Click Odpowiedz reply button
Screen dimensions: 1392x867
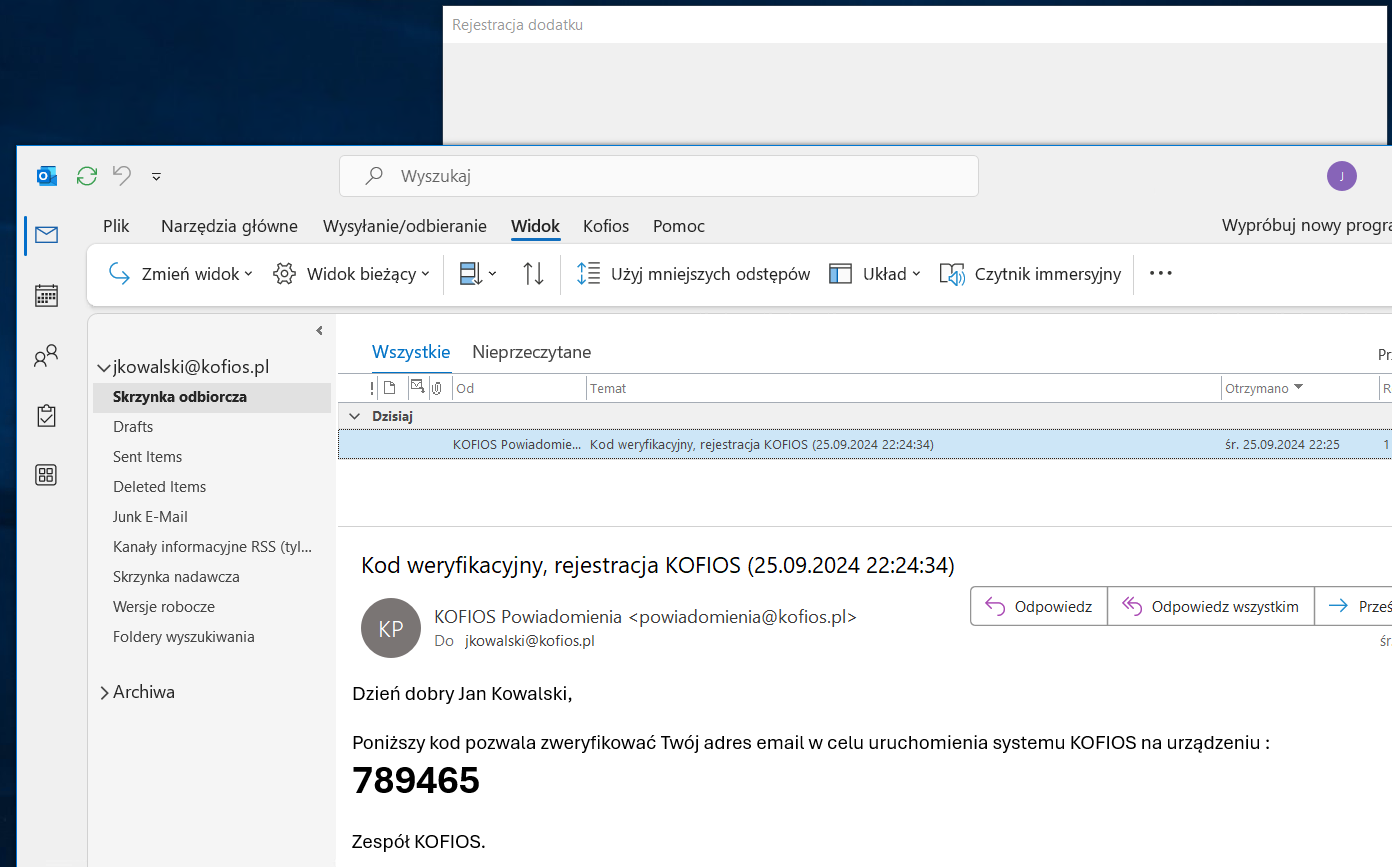[x=1039, y=606]
